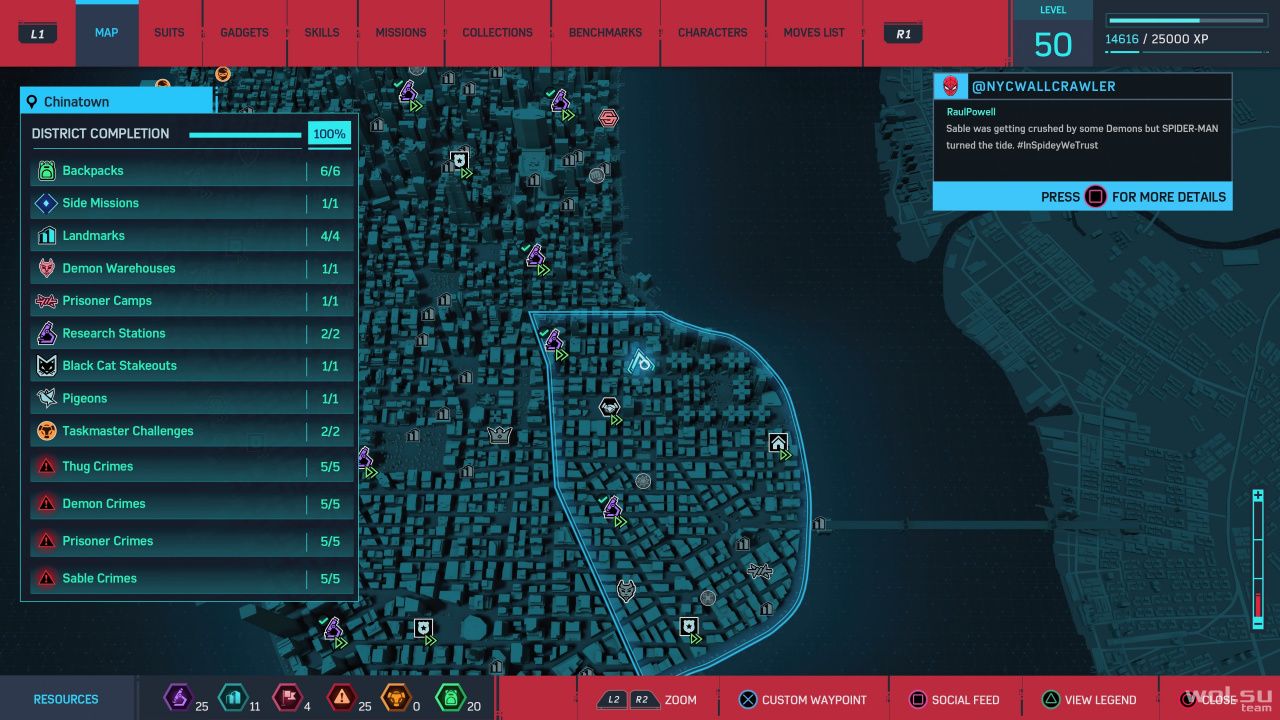Click Spider-Man's player marker on the map

point(641,360)
